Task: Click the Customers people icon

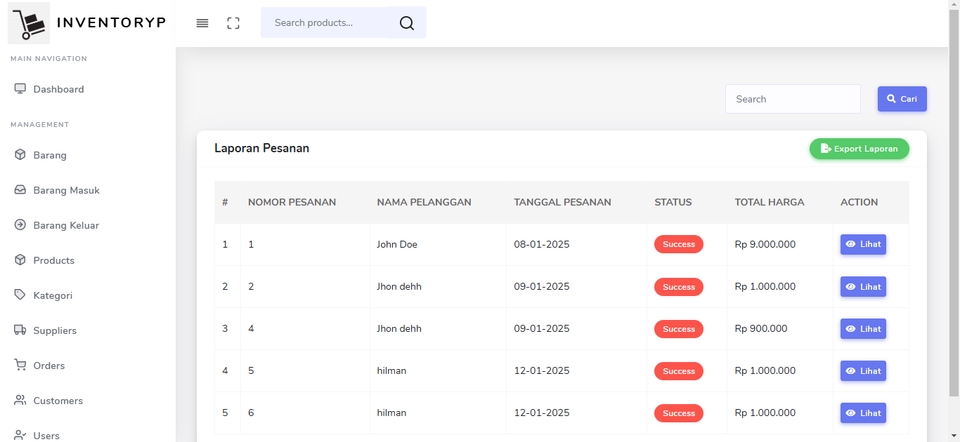Action: click(20, 400)
